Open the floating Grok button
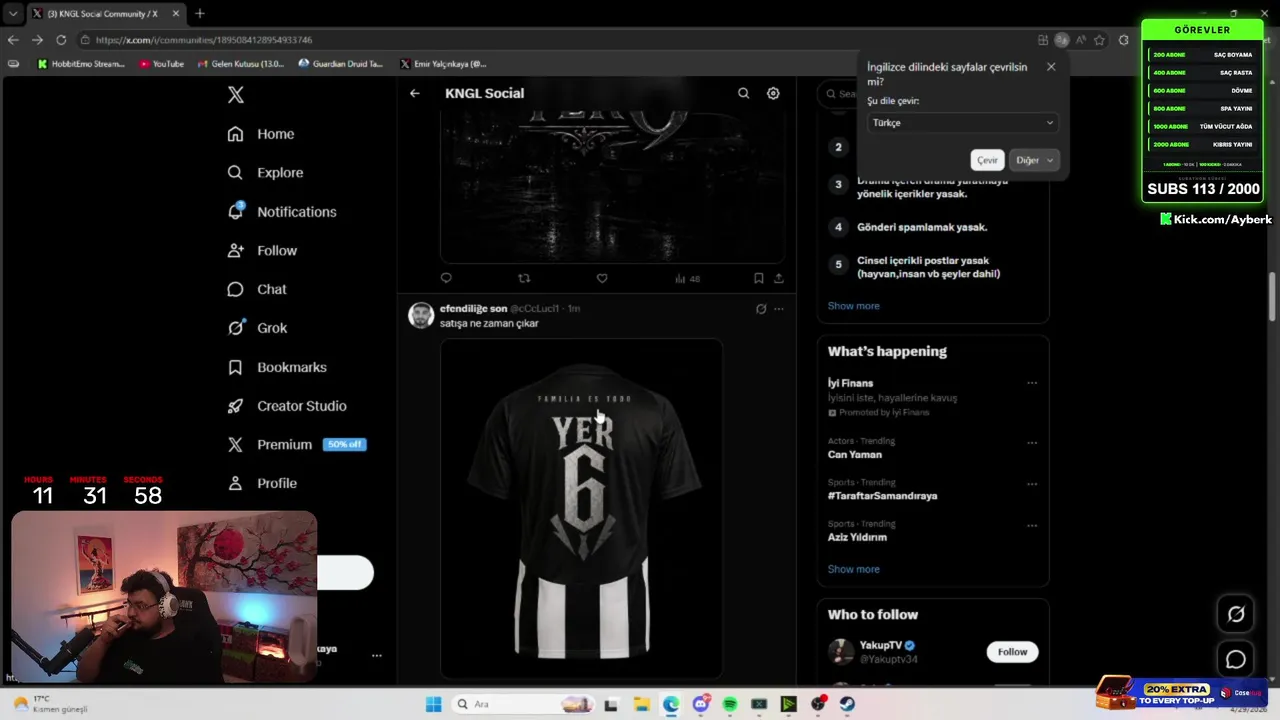 (1236, 614)
